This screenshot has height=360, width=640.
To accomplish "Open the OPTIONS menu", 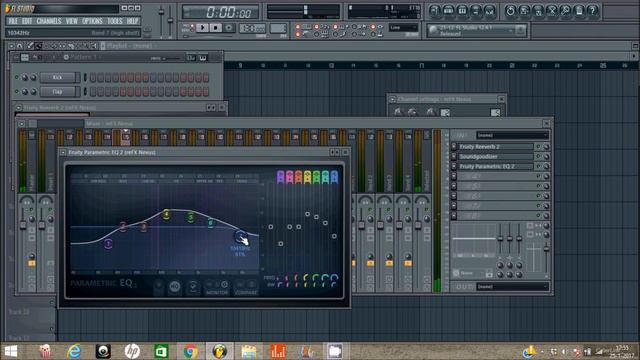I will [92, 21].
